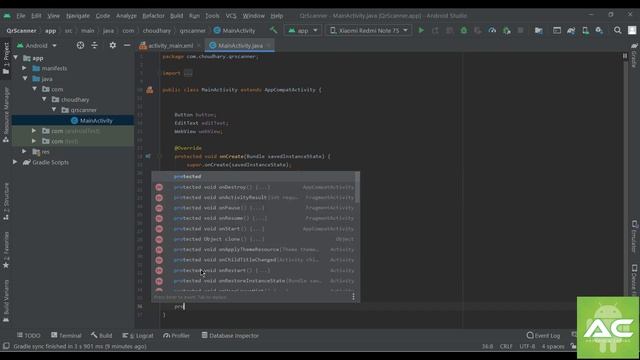Viewport: 640px width, 360px height.
Task: Toggle the Build Variants side panel
Action: point(6,300)
